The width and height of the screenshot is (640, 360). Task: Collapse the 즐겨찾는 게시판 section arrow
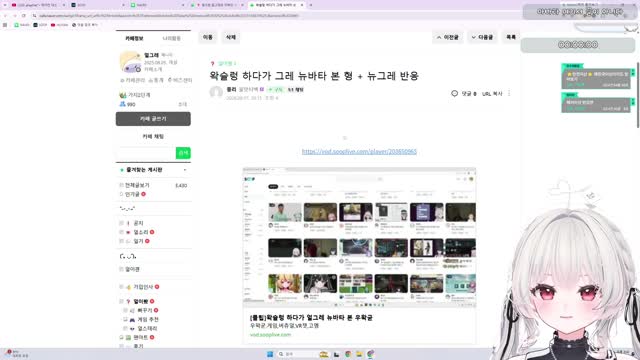(185, 170)
